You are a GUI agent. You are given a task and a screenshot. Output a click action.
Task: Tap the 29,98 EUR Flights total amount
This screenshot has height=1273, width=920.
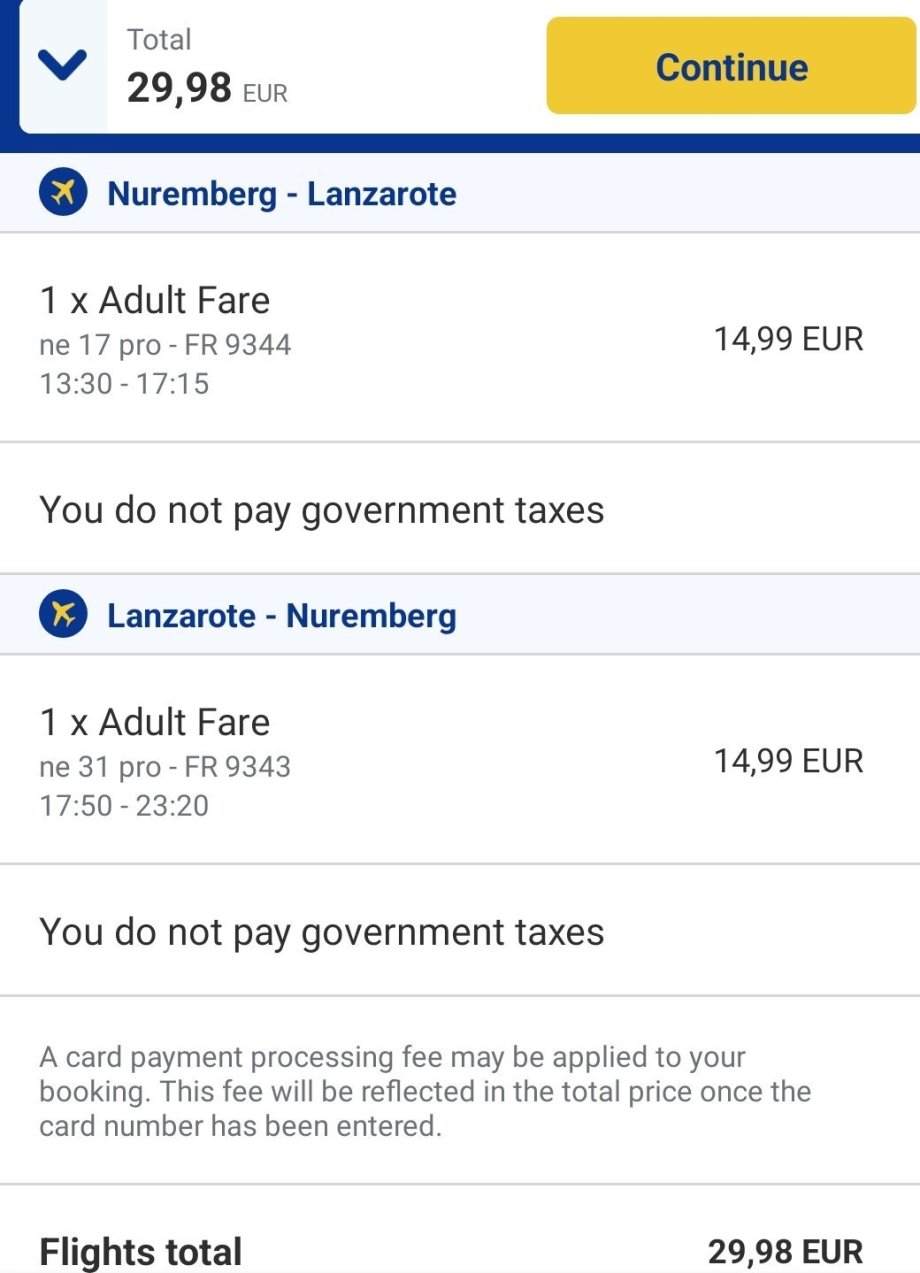tap(785, 1251)
